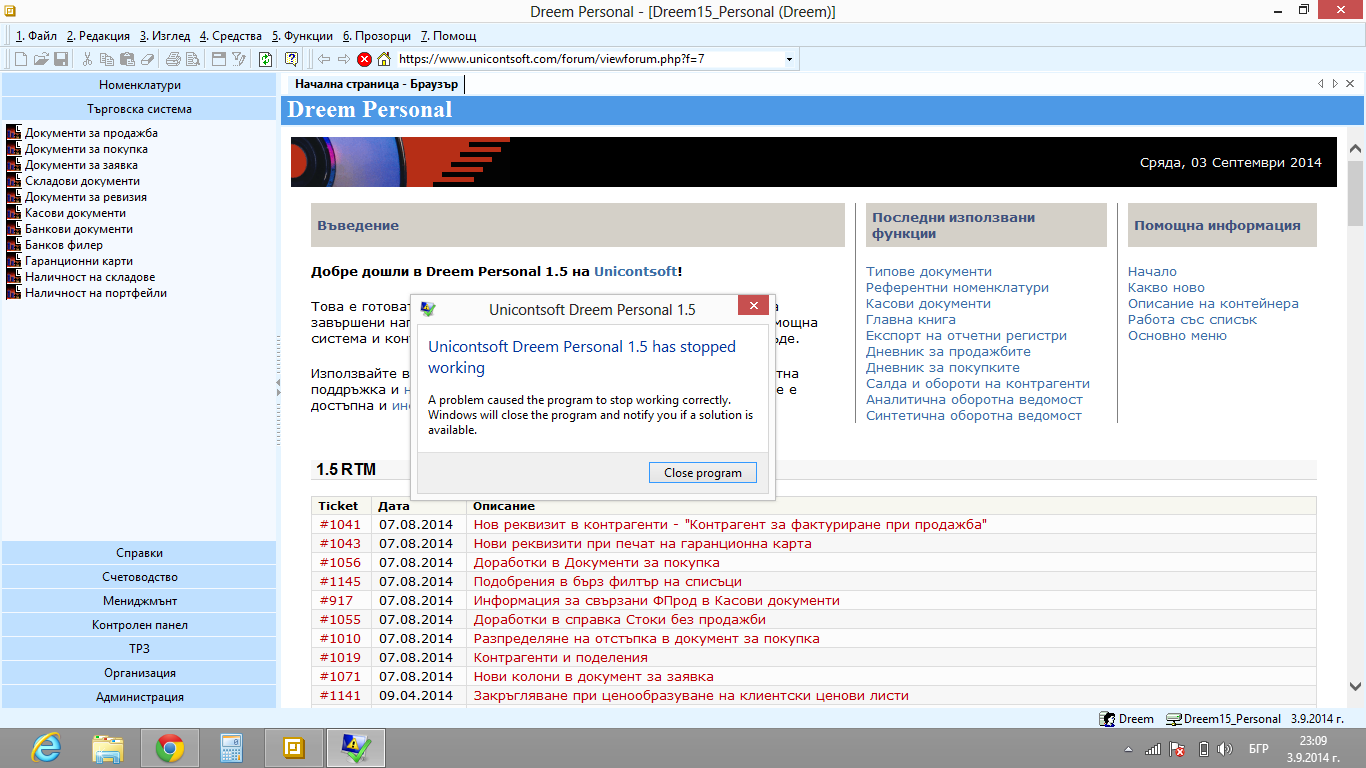
Task: Click the Home page house icon
Action: pyautogui.click(x=383, y=59)
